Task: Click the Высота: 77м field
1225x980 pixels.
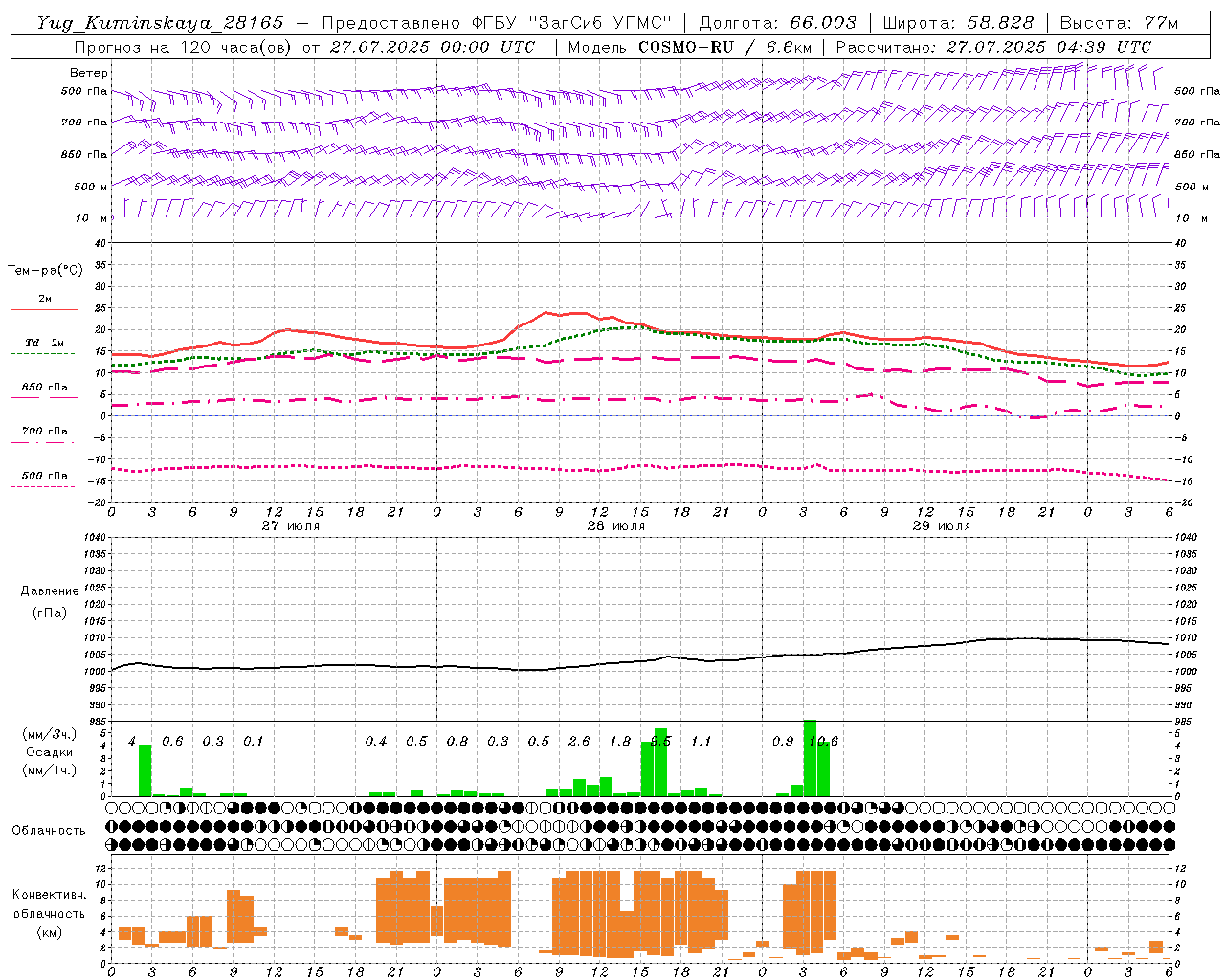Action: point(1119,23)
